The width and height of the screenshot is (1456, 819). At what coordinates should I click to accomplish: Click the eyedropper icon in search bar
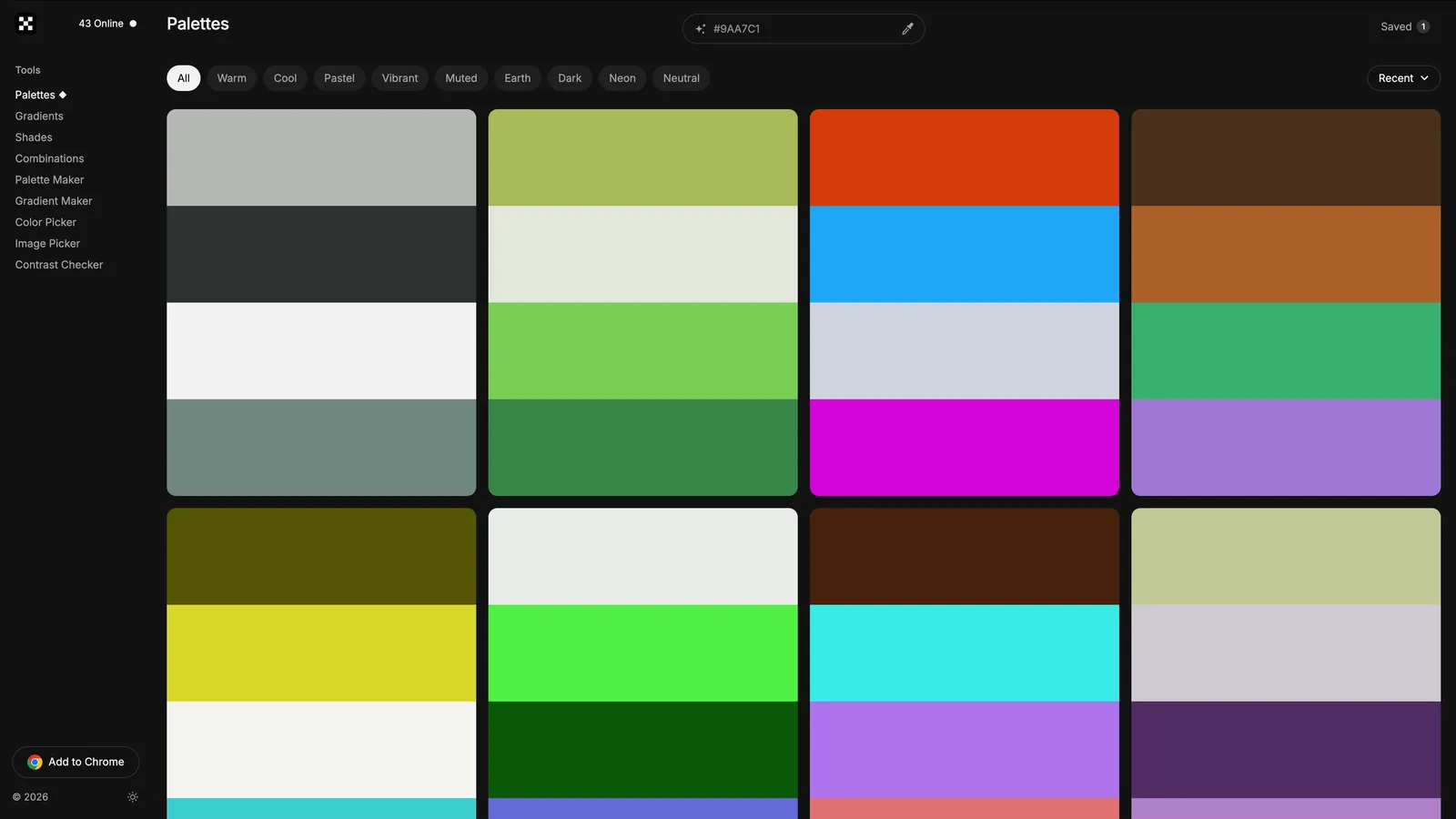tap(907, 29)
